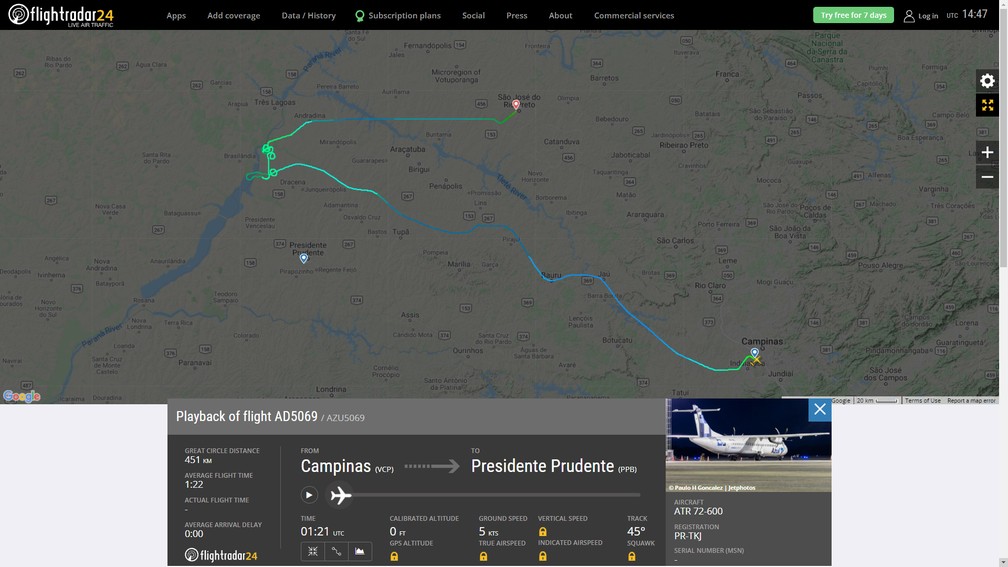Open the Press menu
1008x567 pixels.
[x=516, y=15]
